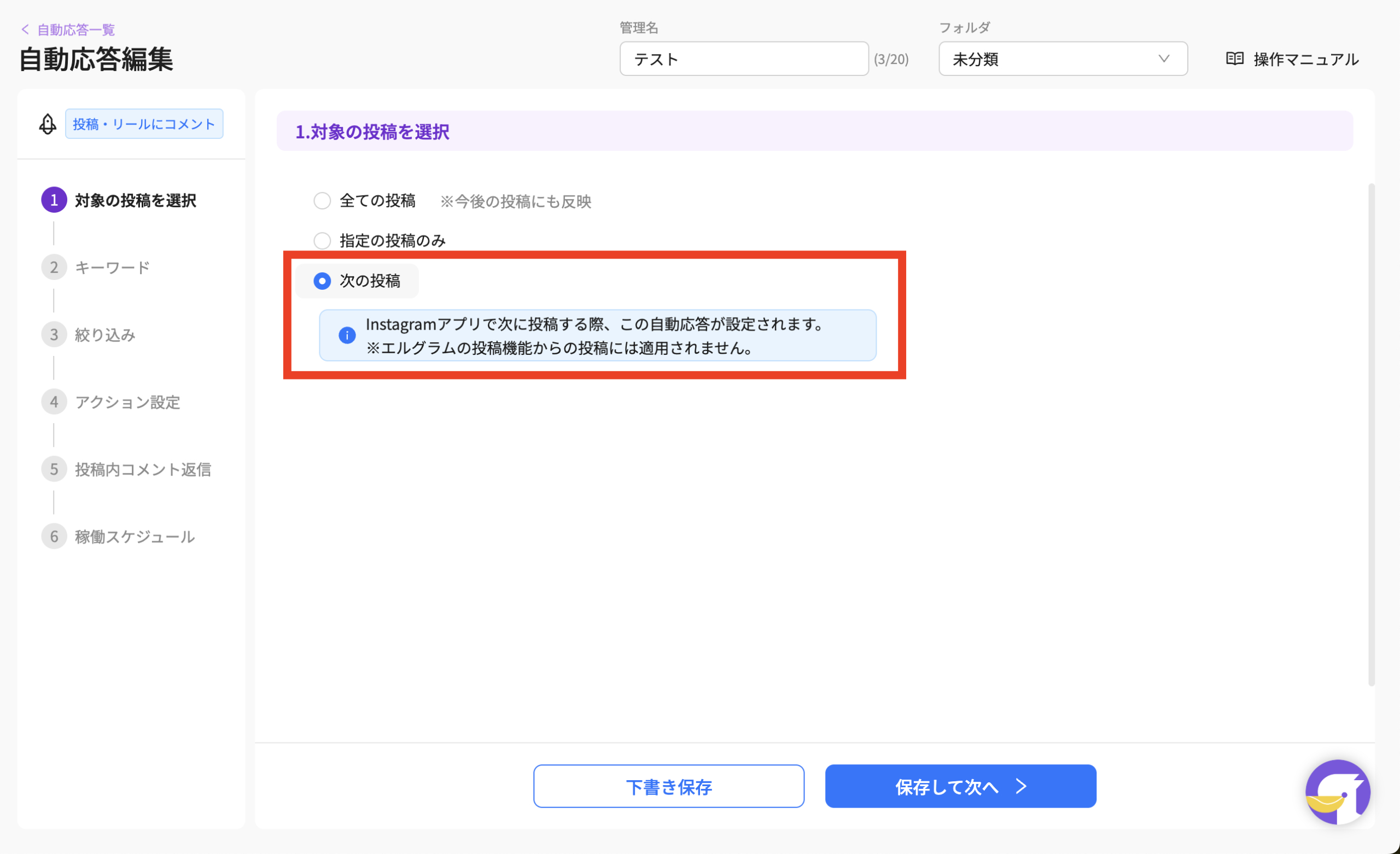This screenshot has height=854, width=1400.
Task: Click step circle 1 対象の投稿を選択
Action: click(54, 200)
